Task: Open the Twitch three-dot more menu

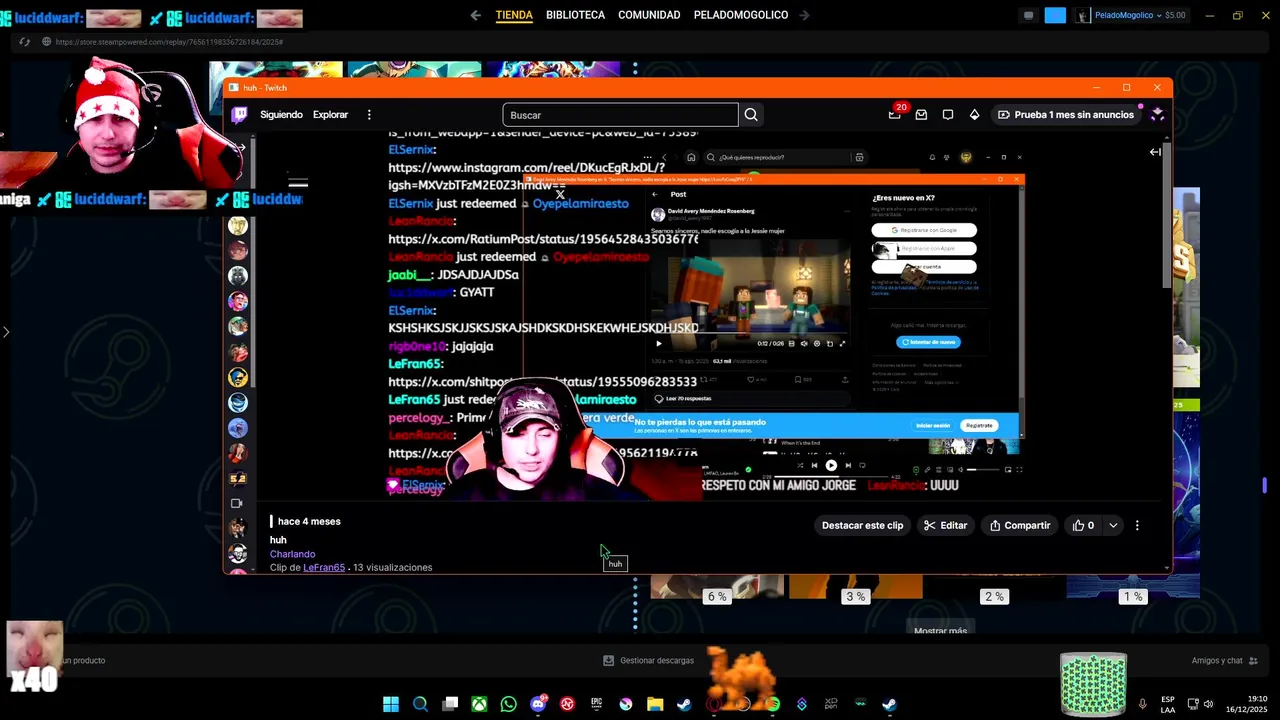Action: 369,115
